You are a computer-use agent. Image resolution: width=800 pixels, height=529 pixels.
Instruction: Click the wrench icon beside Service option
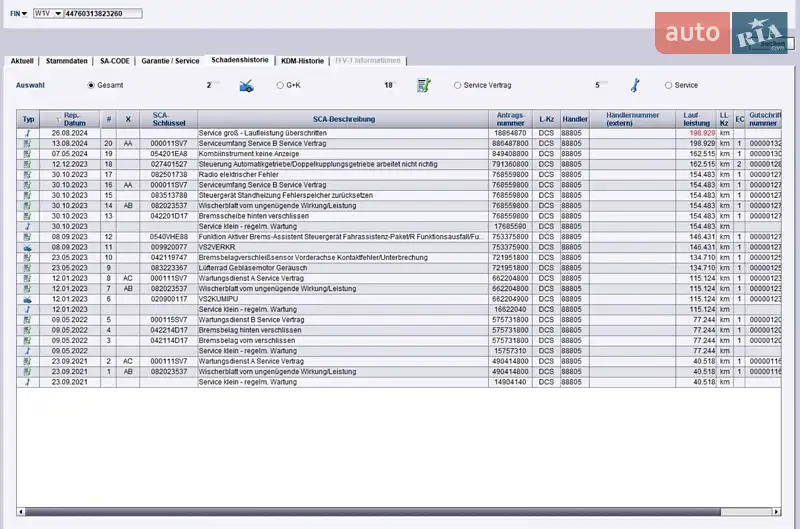pos(634,86)
